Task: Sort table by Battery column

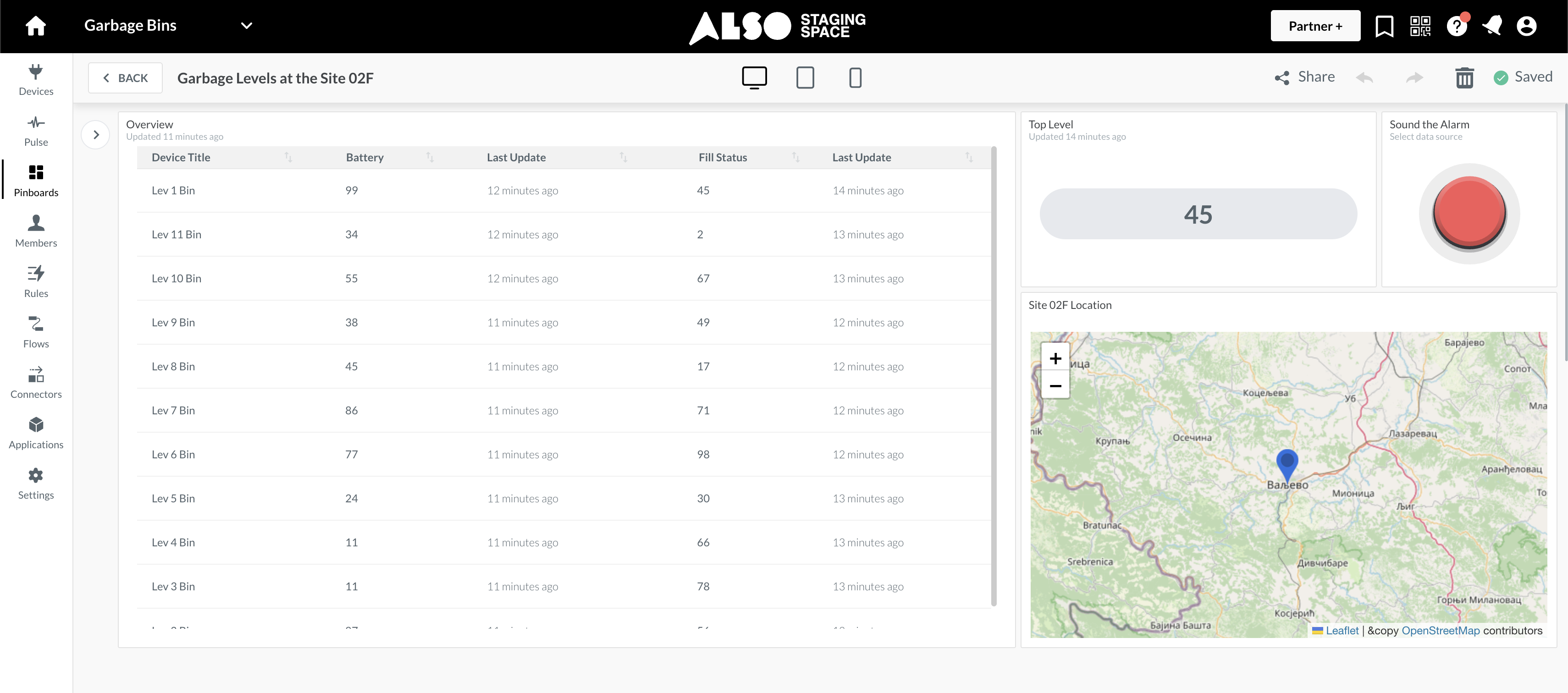Action: [x=430, y=158]
